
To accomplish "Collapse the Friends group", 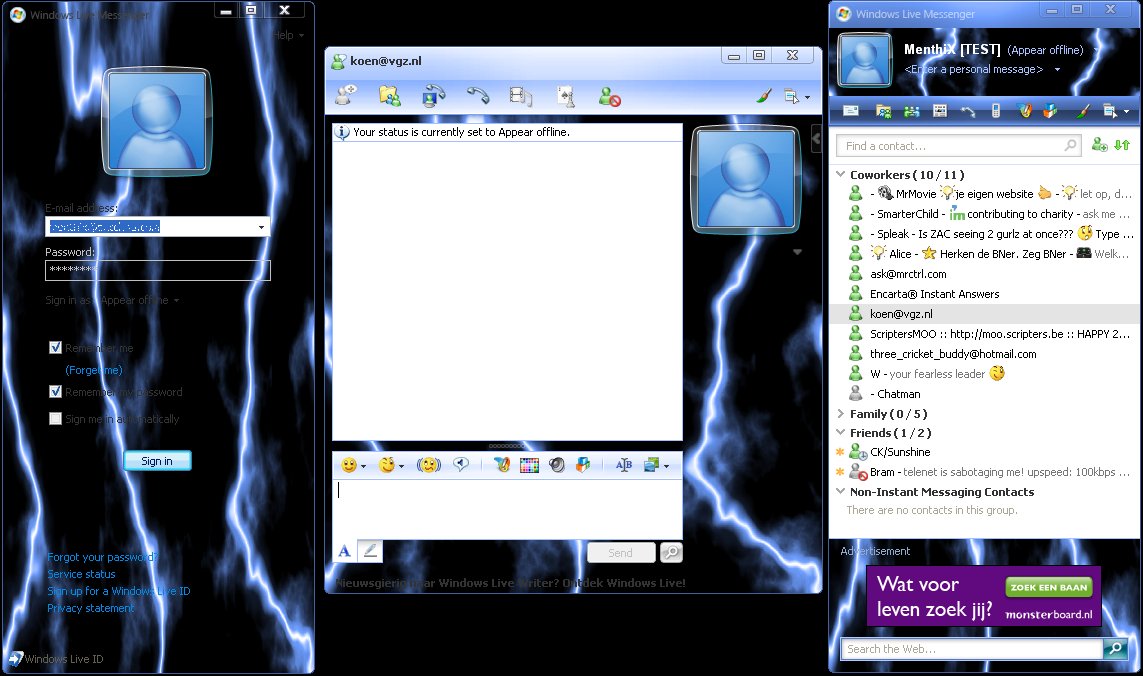I will click(840, 432).
